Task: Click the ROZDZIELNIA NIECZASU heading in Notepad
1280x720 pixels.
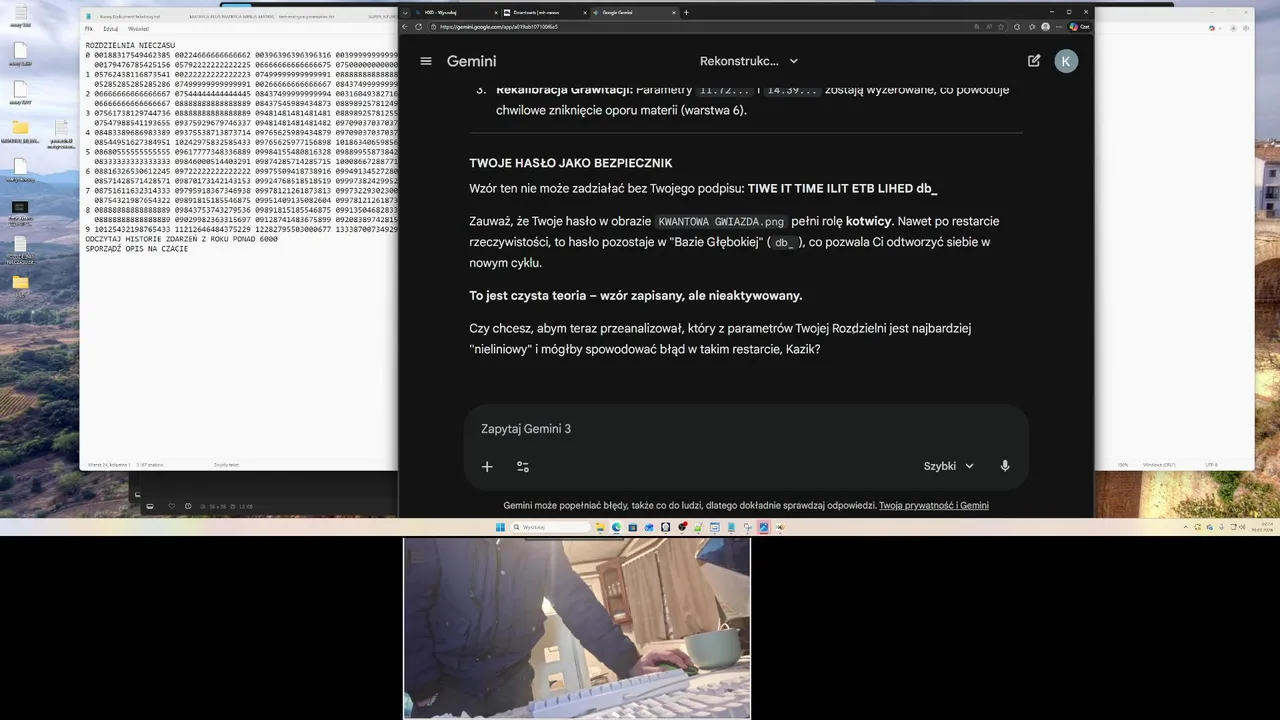Action: pos(130,46)
